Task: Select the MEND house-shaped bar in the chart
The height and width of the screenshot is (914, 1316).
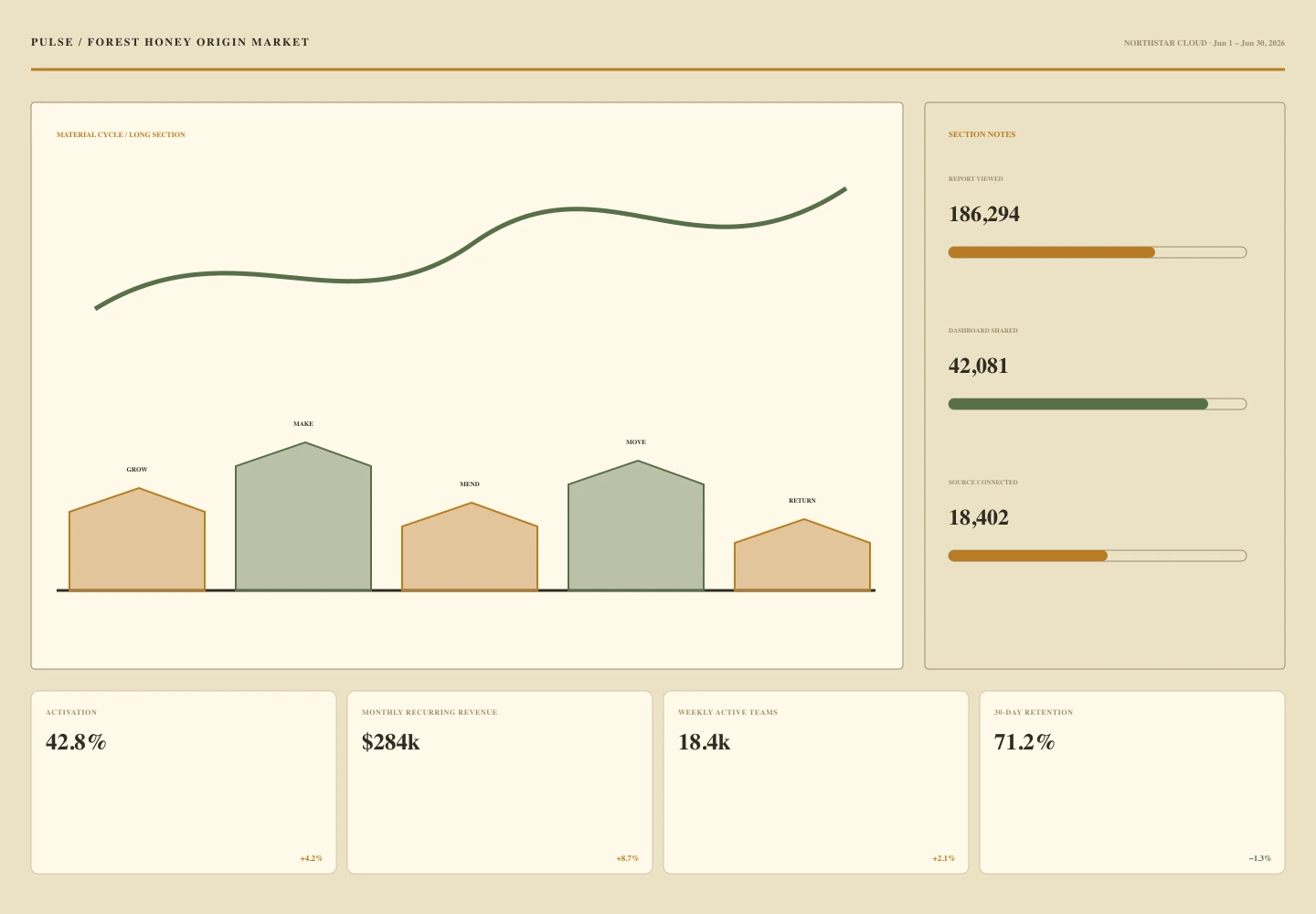Action: tap(470, 547)
